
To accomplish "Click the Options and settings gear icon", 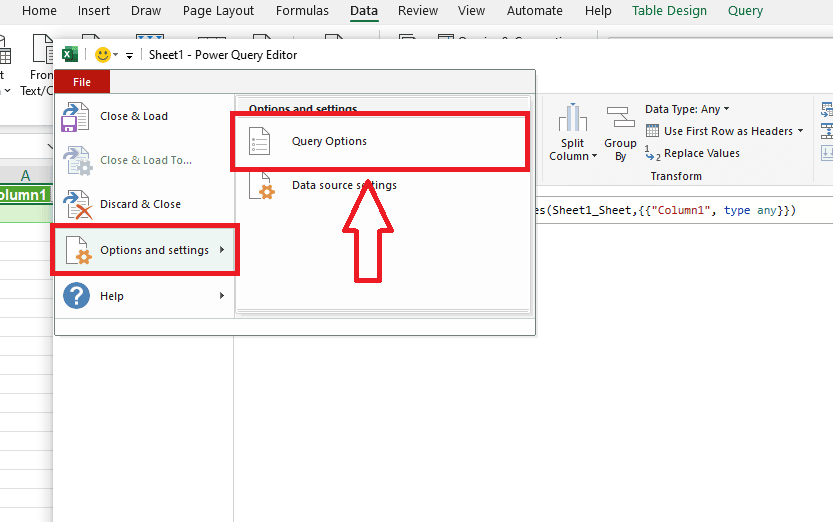I will click(79, 251).
